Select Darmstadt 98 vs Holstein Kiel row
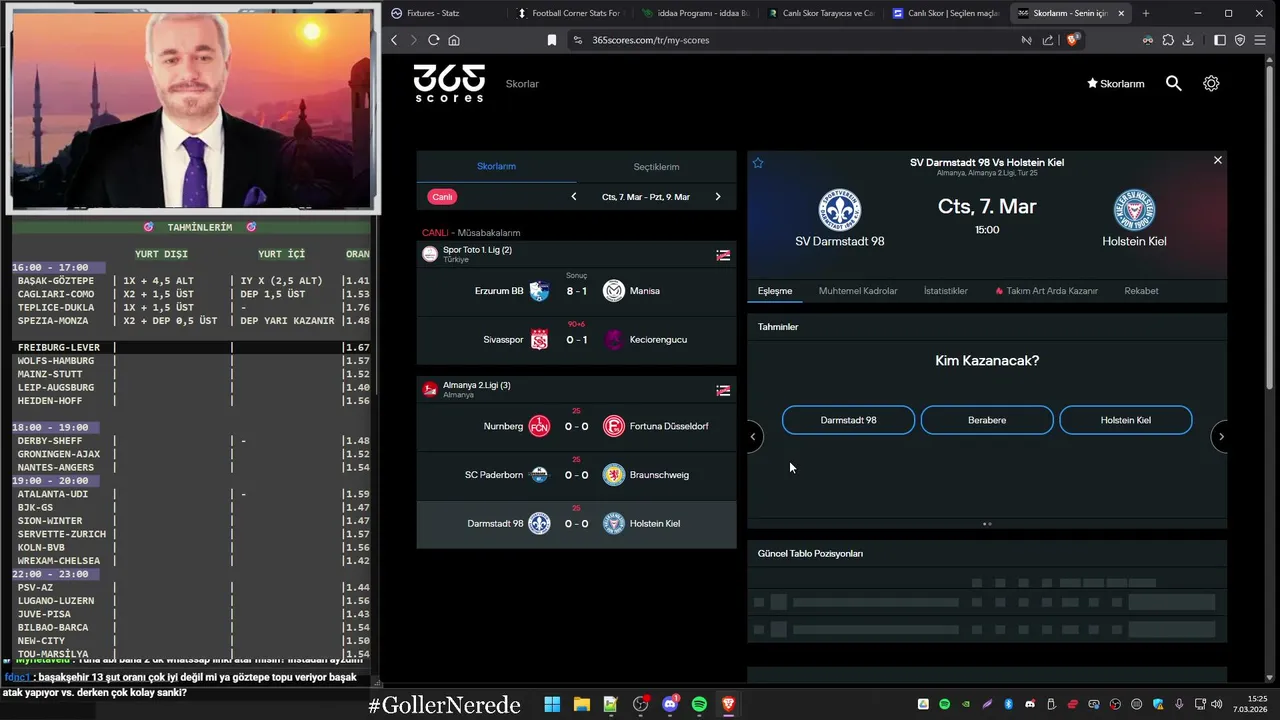 pos(576,524)
